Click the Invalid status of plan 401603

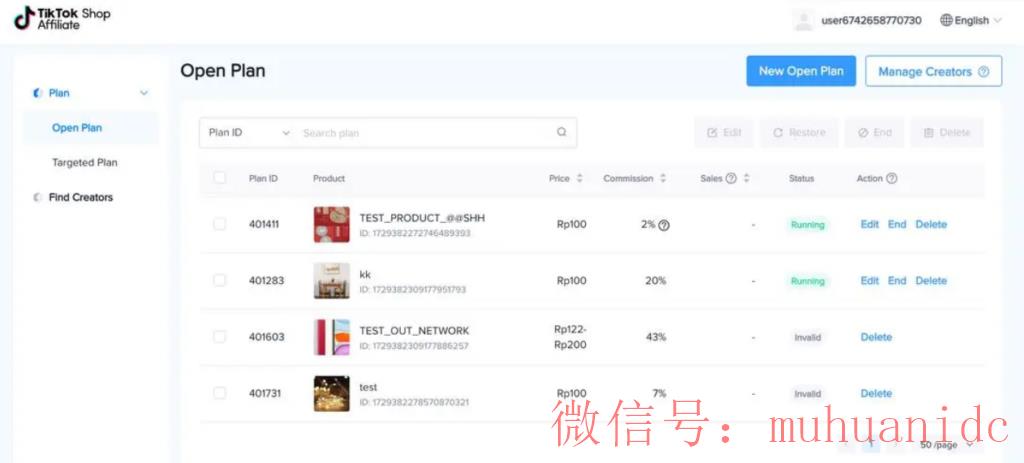click(808, 338)
